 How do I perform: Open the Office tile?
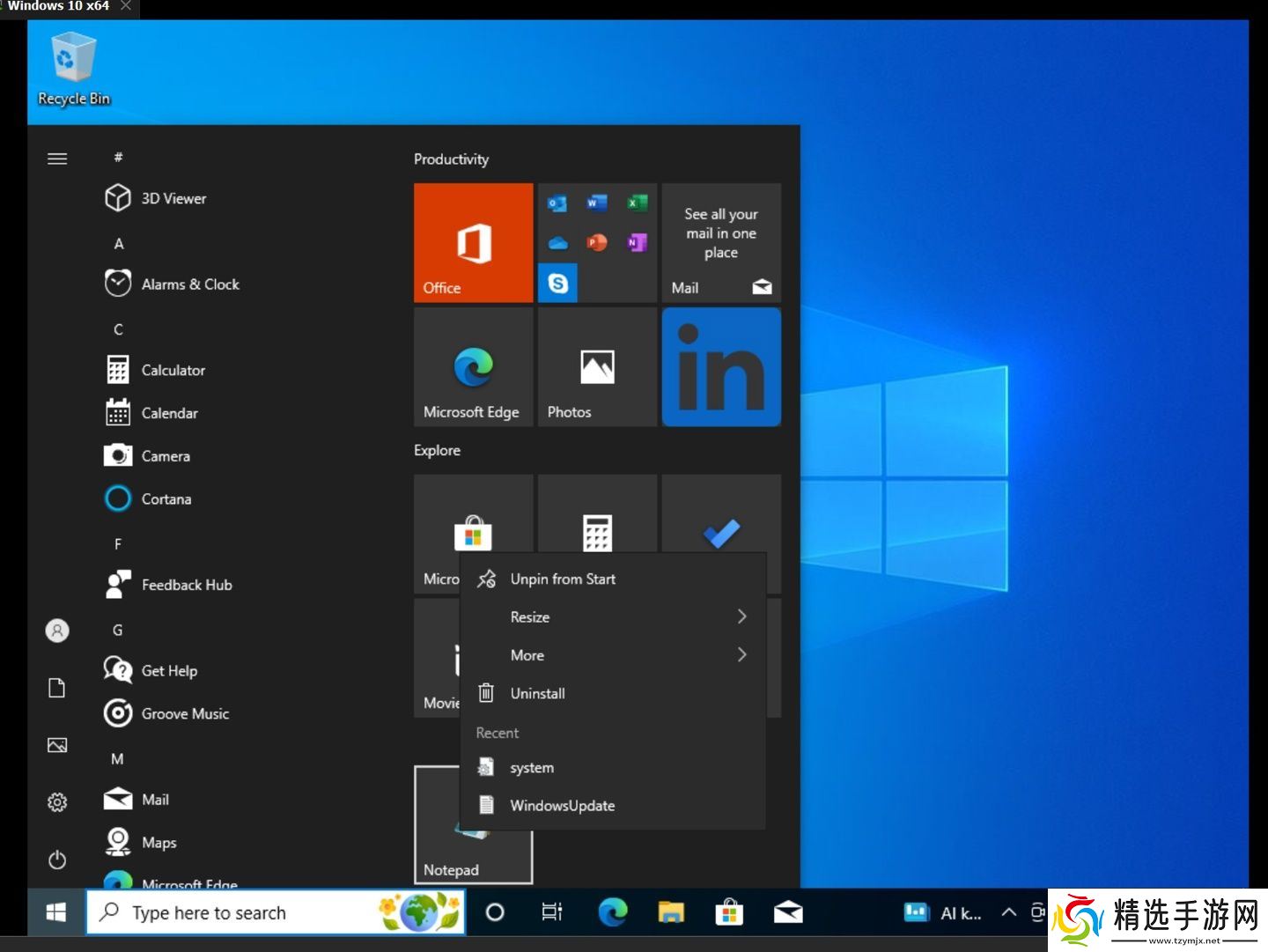point(473,243)
